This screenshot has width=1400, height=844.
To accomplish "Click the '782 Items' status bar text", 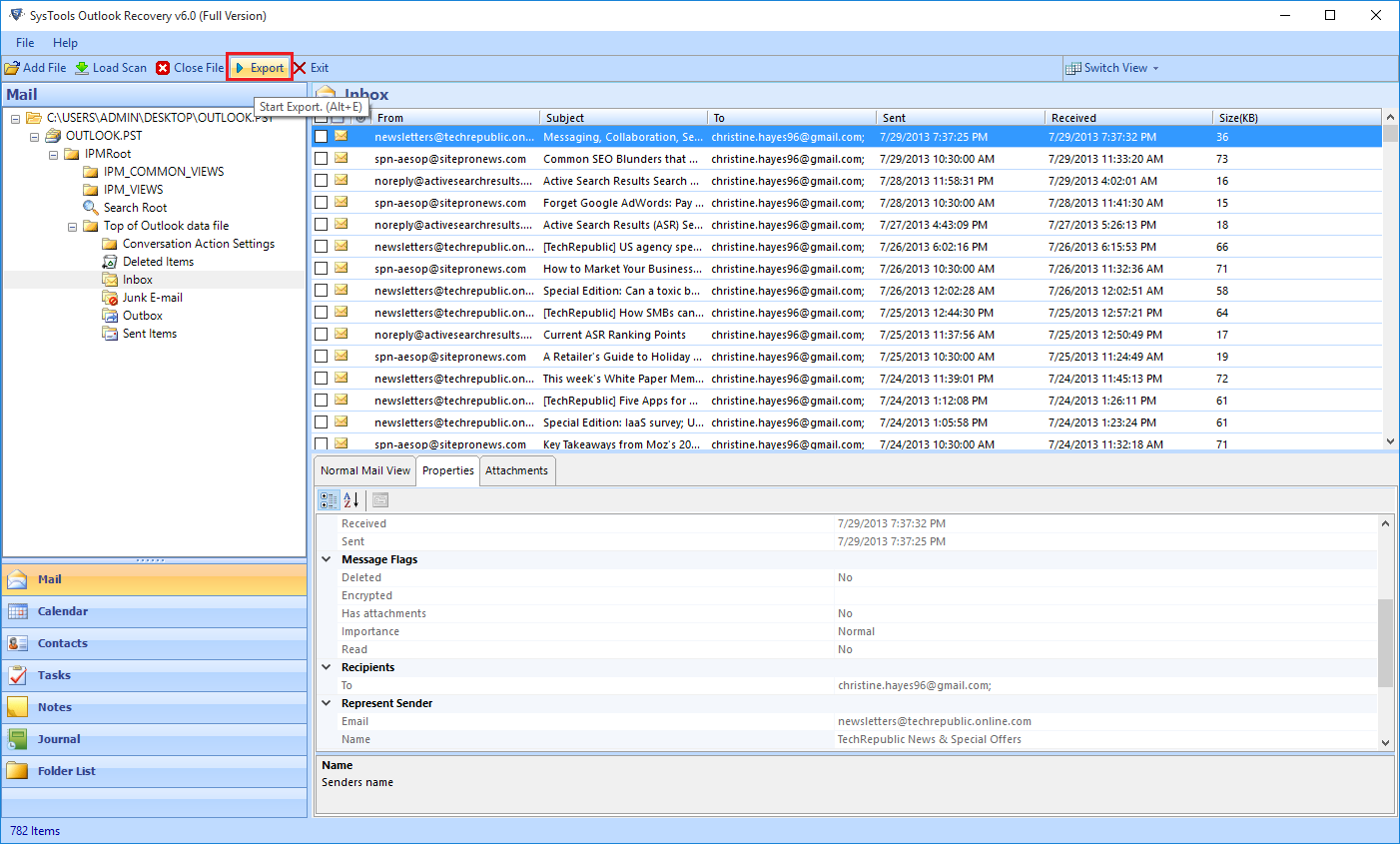I will click(x=35, y=831).
